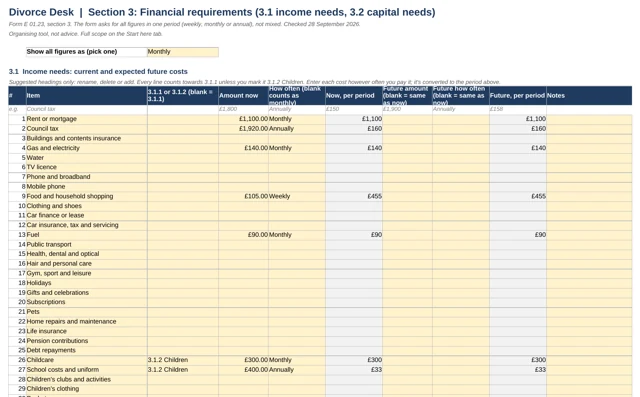
Task: Select the 'Rent or mortgage' item cell
Action: tap(87, 119)
